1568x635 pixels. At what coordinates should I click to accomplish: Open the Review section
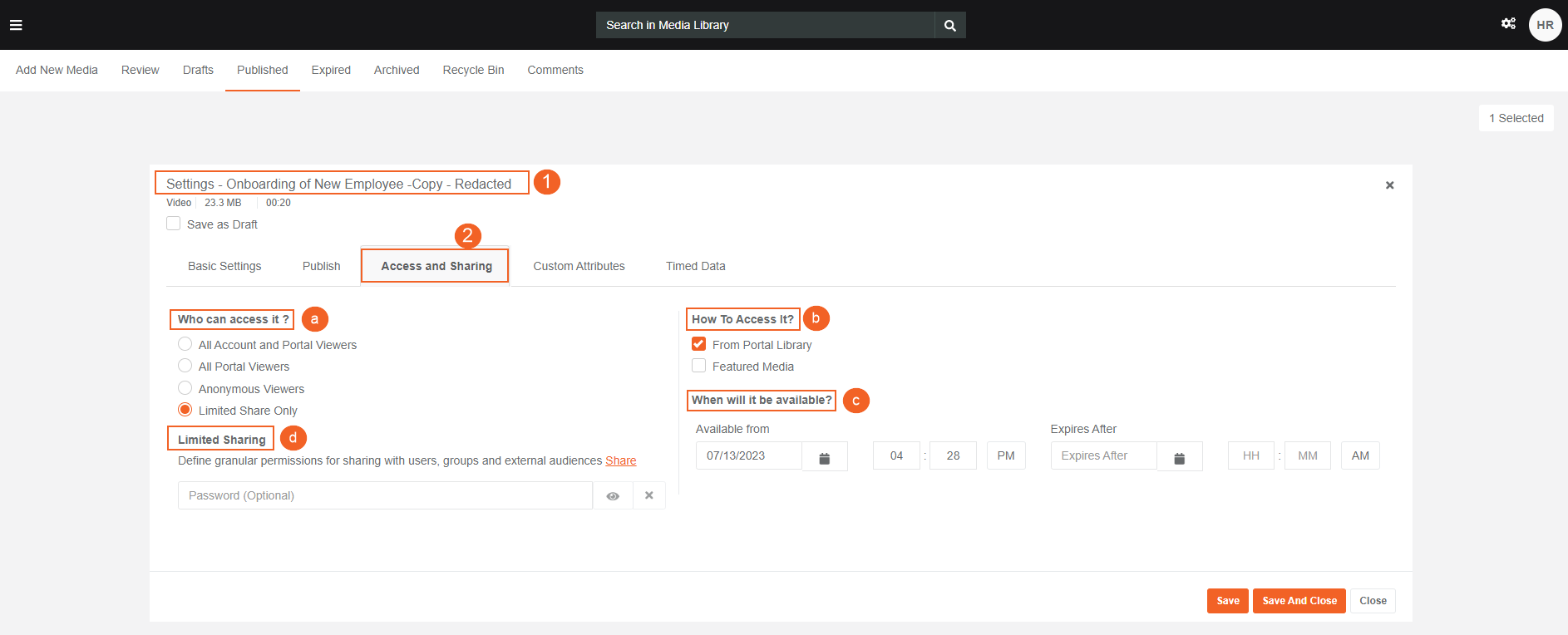coord(141,70)
